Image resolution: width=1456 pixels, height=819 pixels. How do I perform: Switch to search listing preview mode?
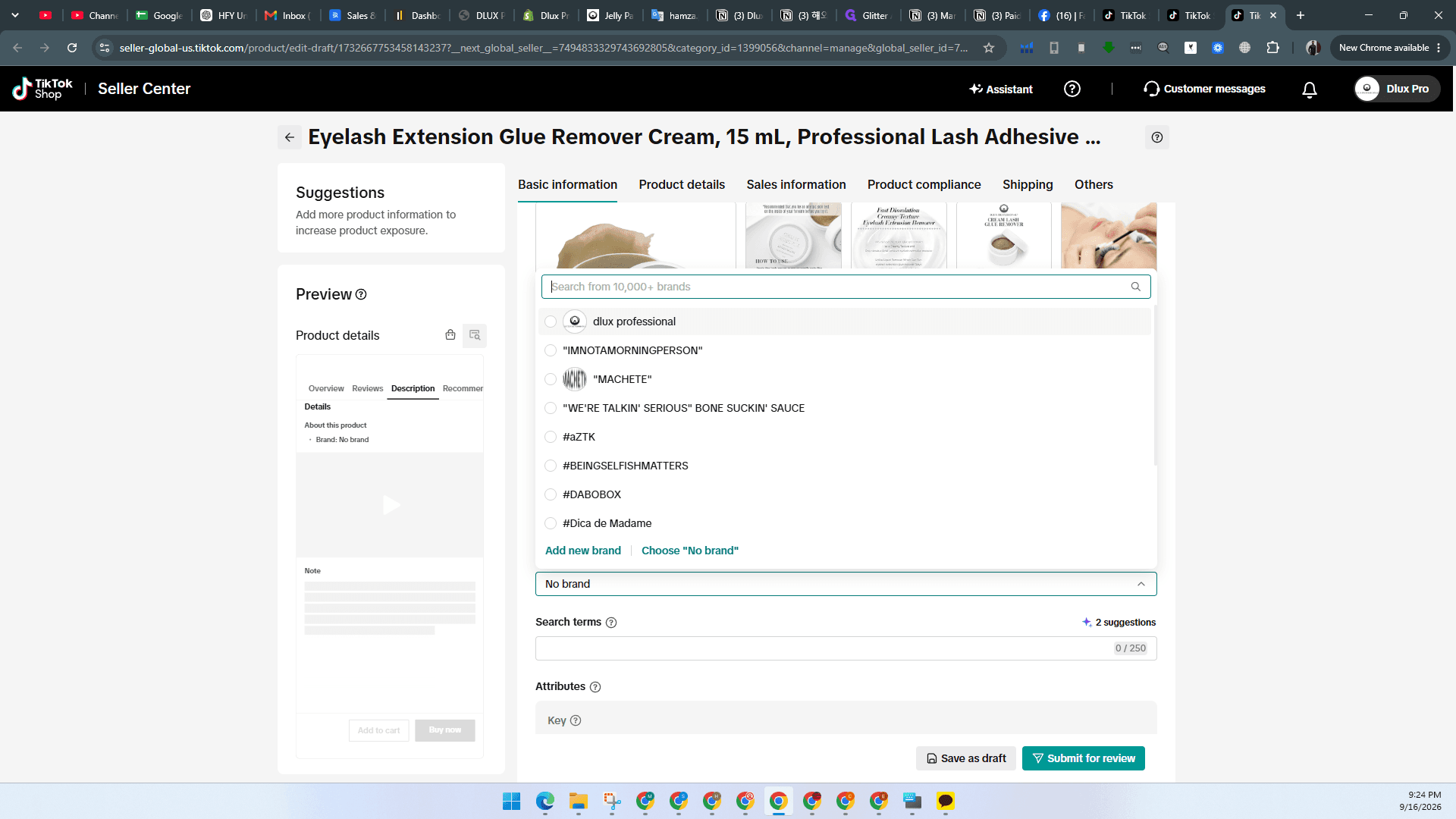[475, 335]
